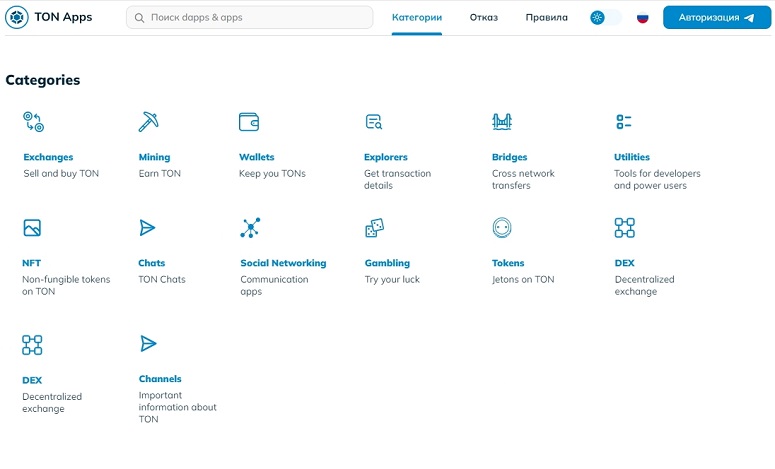Image resolution: width=775 pixels, height=469 pixels.
Task: Click 'Earn TON' description
Action: [x=160, y=173]
